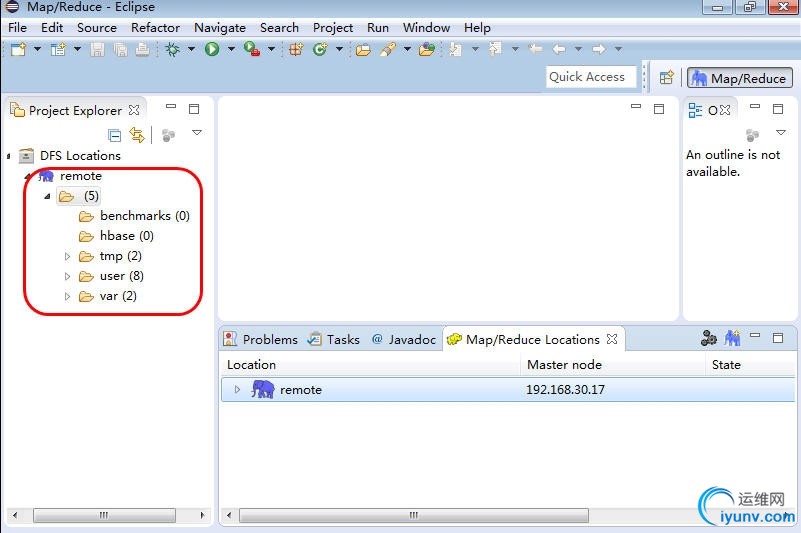Click Edit Hadoop location gear icon
The image size is (801, 533).
coord(709,338)
